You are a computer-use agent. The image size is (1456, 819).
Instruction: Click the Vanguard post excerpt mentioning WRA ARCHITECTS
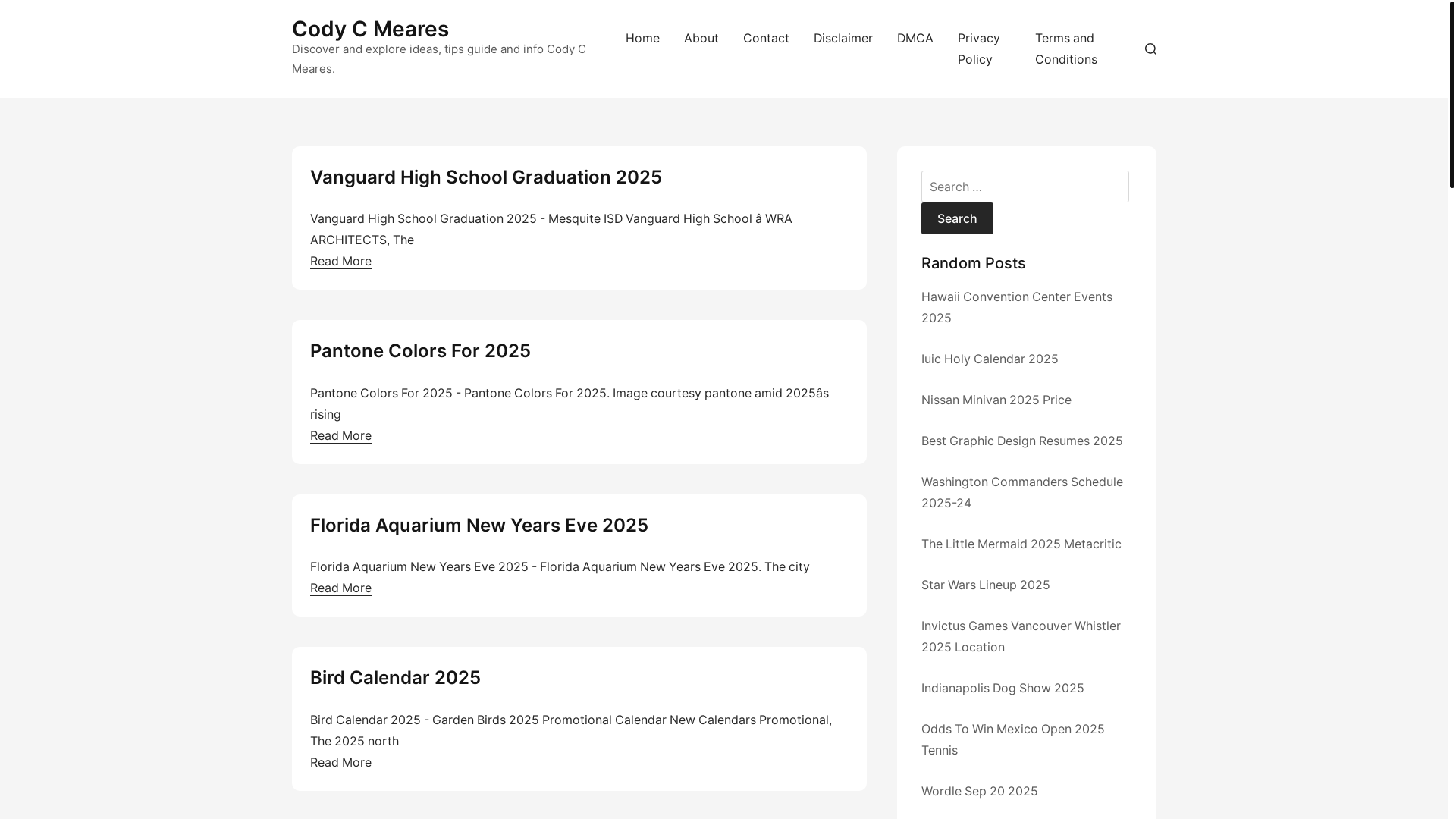(x=551, y=229)
